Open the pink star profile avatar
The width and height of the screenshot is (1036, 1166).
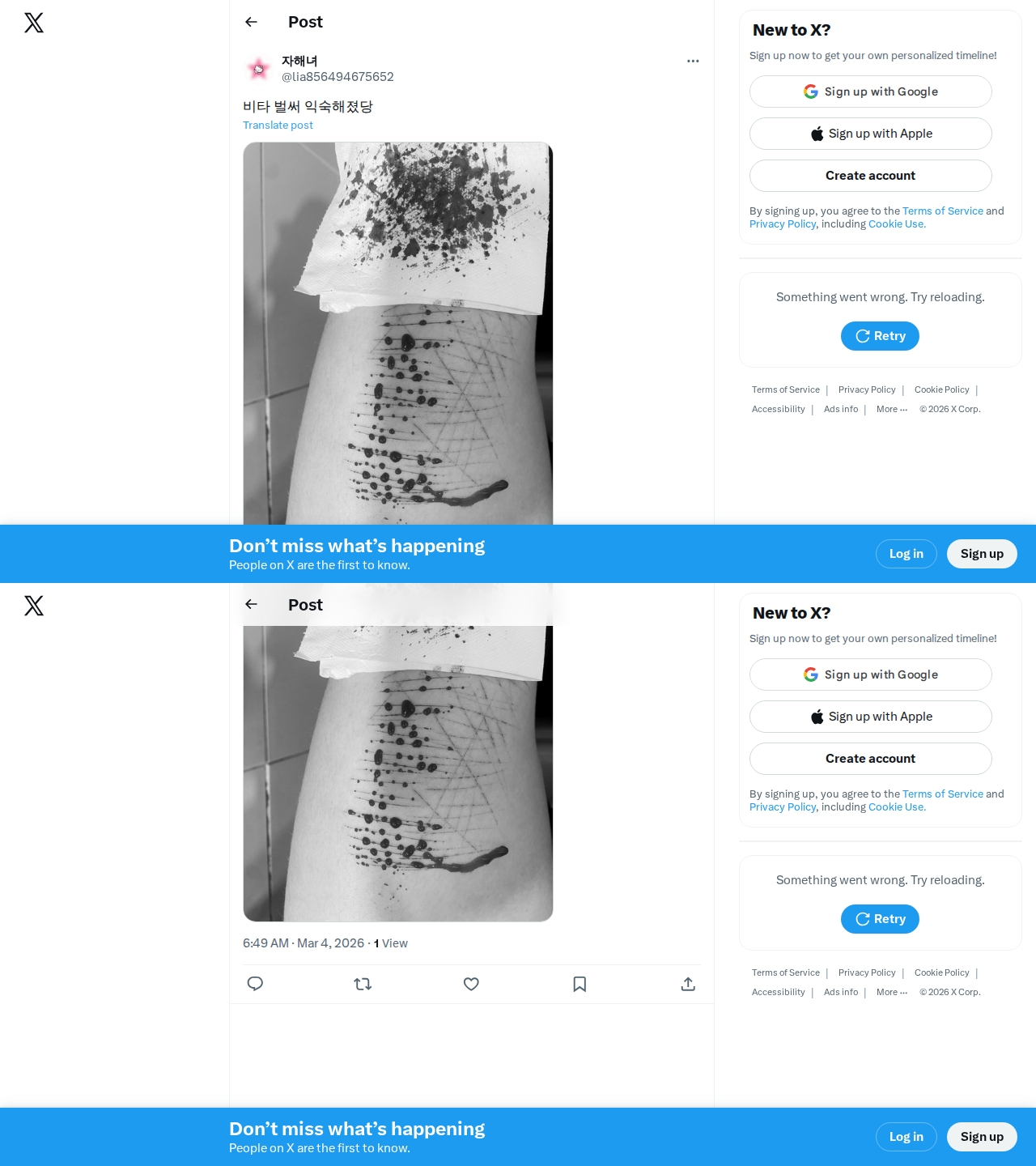pos(258,69)
